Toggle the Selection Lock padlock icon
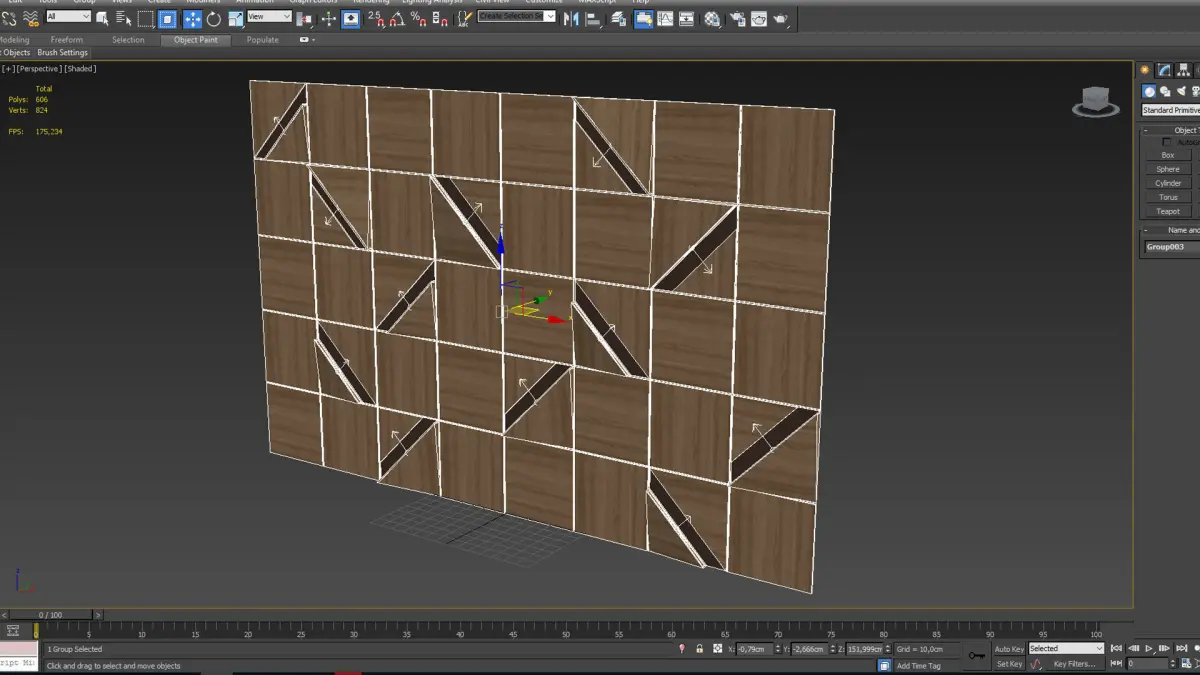The height and width of the screenshot is (675, 1200). click(x=699, y=649)
